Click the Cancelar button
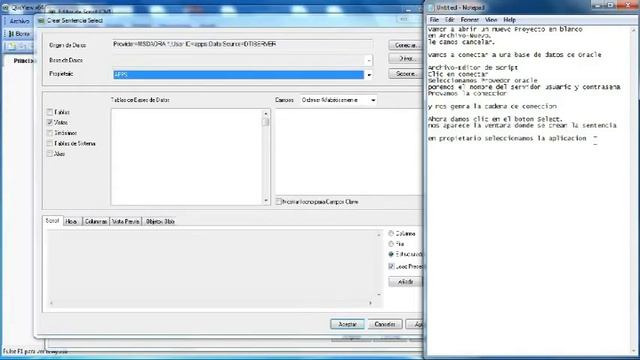Screen dimensions: 640x360 (385, 324)
